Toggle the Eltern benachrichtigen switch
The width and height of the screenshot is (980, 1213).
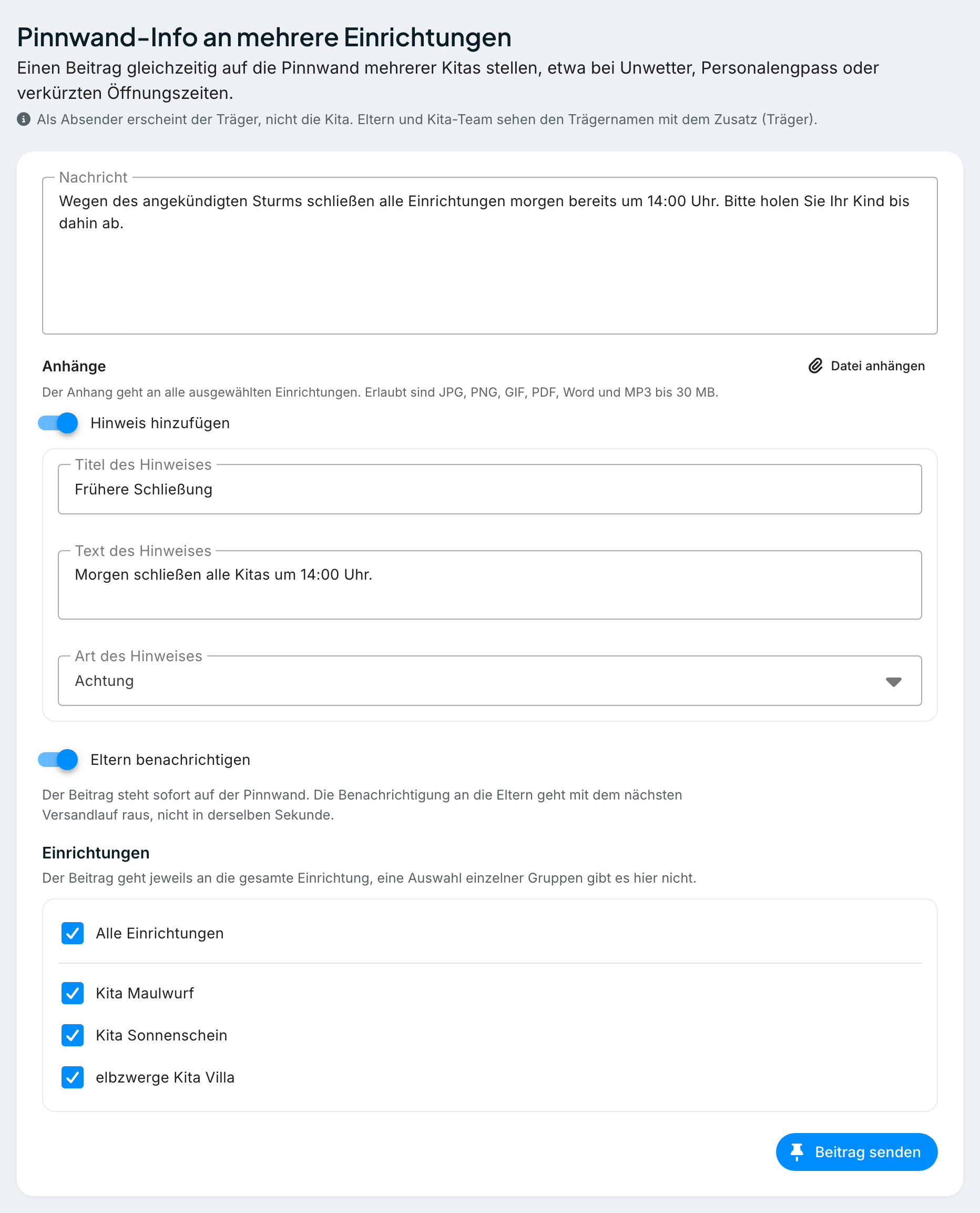(58, 760)
